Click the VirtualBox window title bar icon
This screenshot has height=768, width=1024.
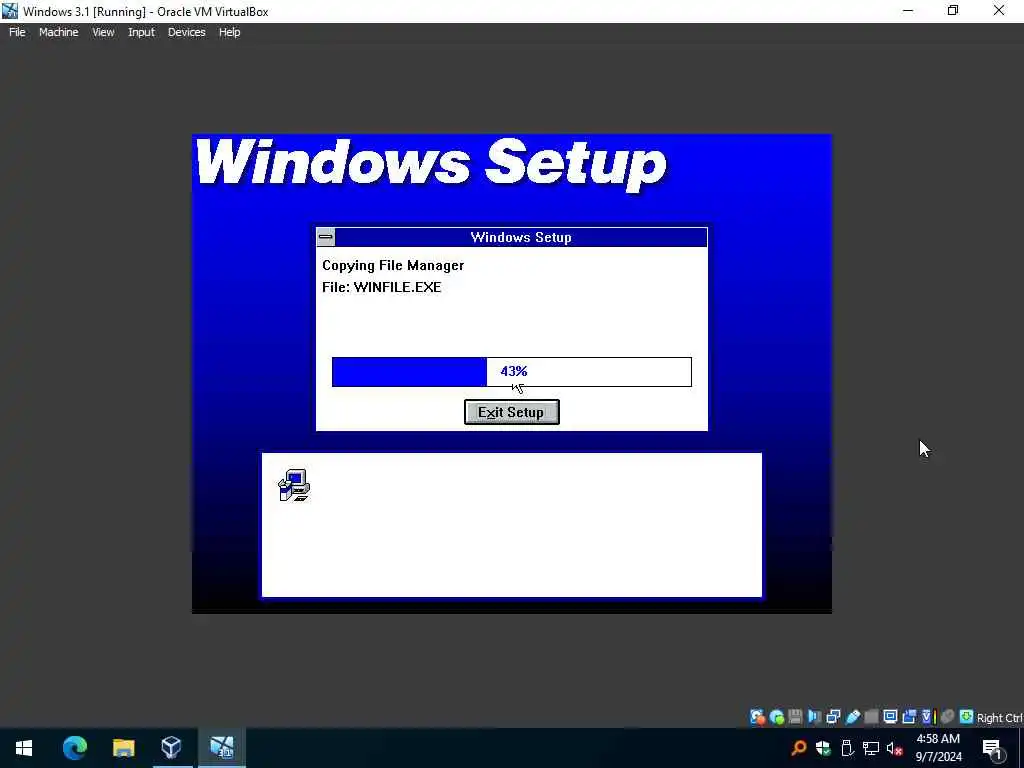pyautogui.click(x=10, y=11)
